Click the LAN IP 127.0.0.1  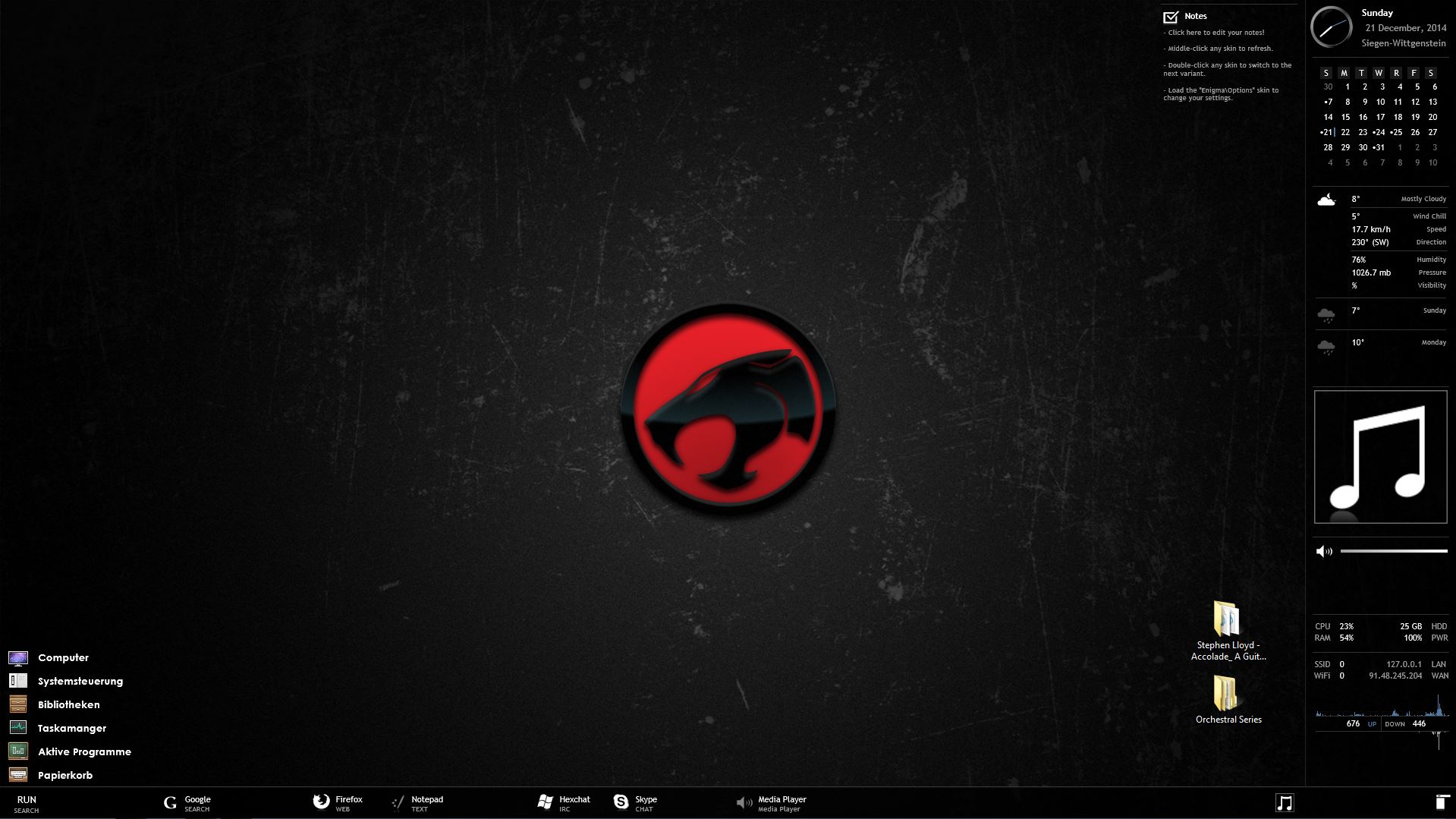pyautogui.click(x=1404, y=664)
